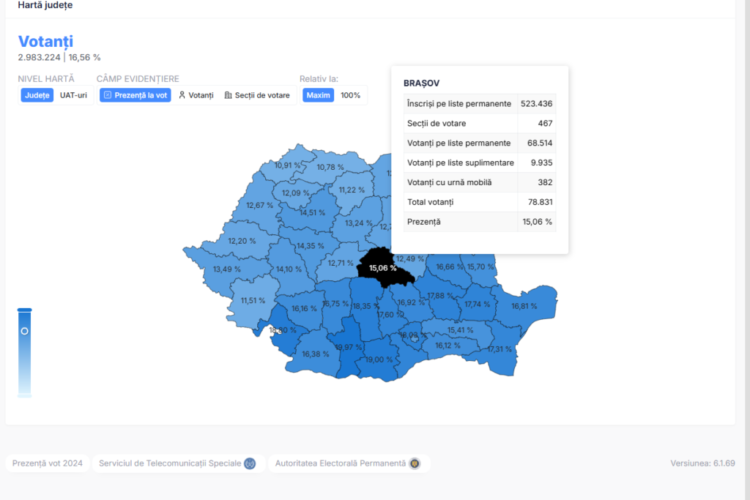This screenshot has height=500, width=750.
Task: Click Total votanți value 78.831
Action: 540,202
